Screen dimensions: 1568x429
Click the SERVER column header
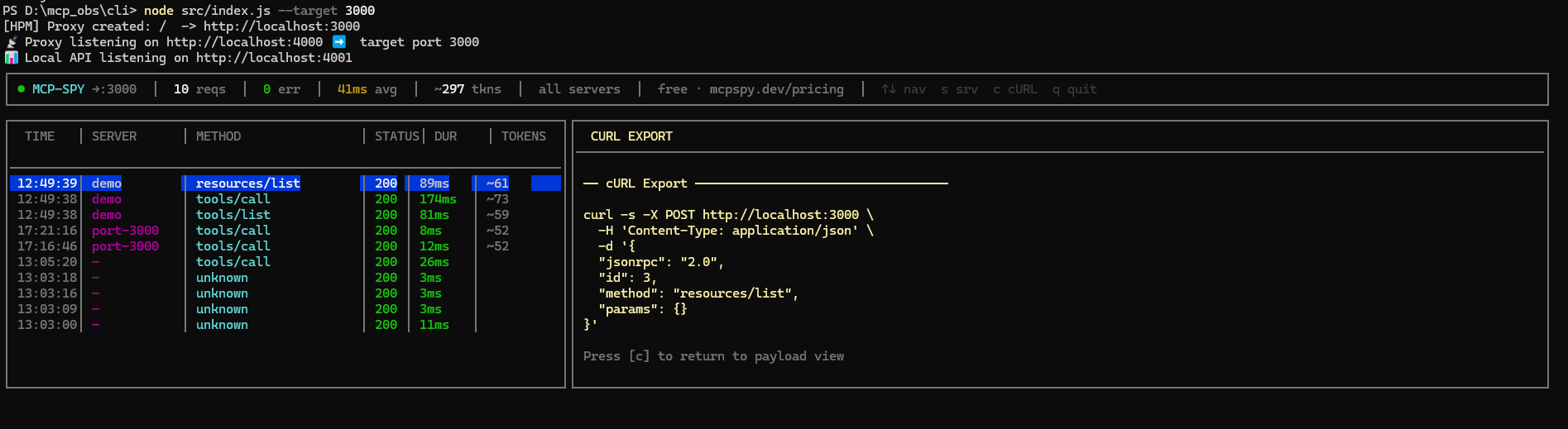[x=114, y=136]
